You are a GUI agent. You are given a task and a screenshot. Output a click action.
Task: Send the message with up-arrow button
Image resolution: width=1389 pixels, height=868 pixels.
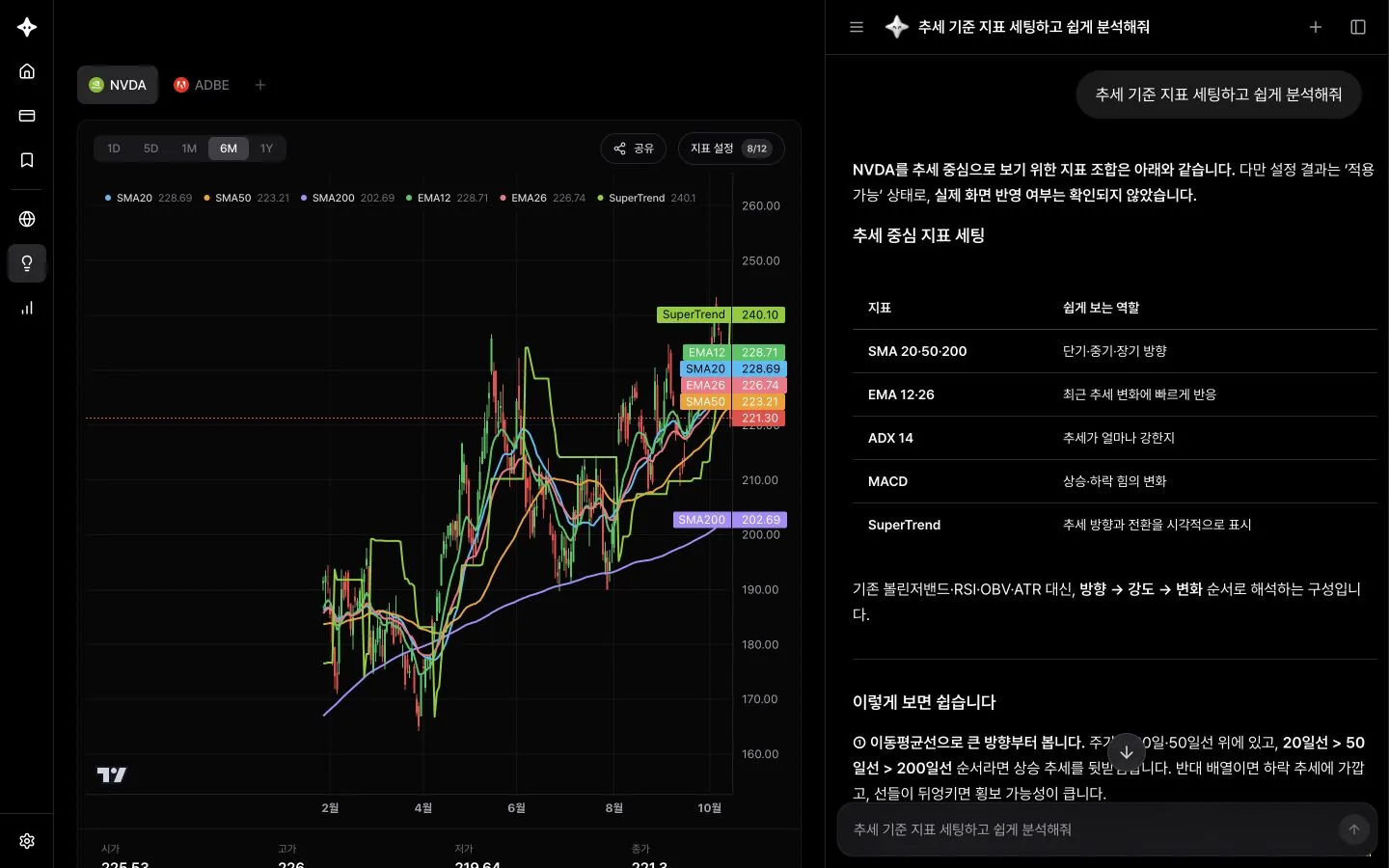1353,829
